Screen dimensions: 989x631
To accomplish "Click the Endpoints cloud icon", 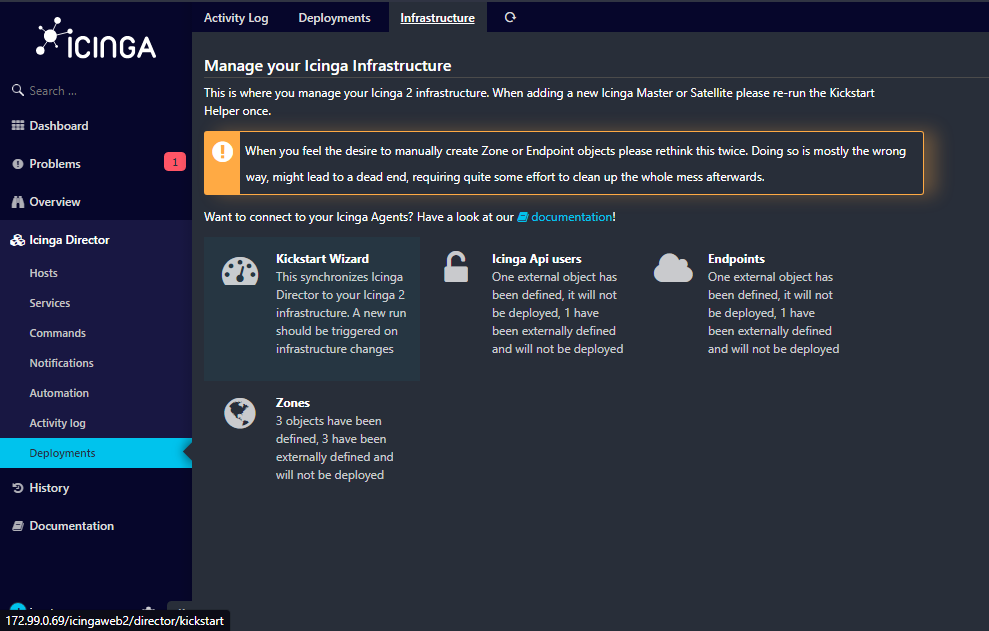I will (x=673, y=268).
